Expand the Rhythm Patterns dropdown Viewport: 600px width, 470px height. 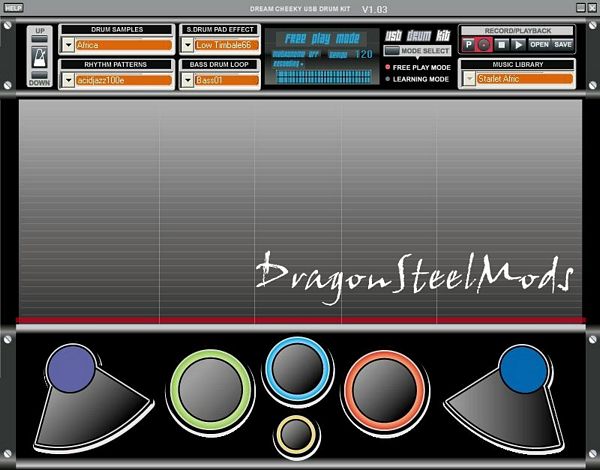tap(67, 80)
